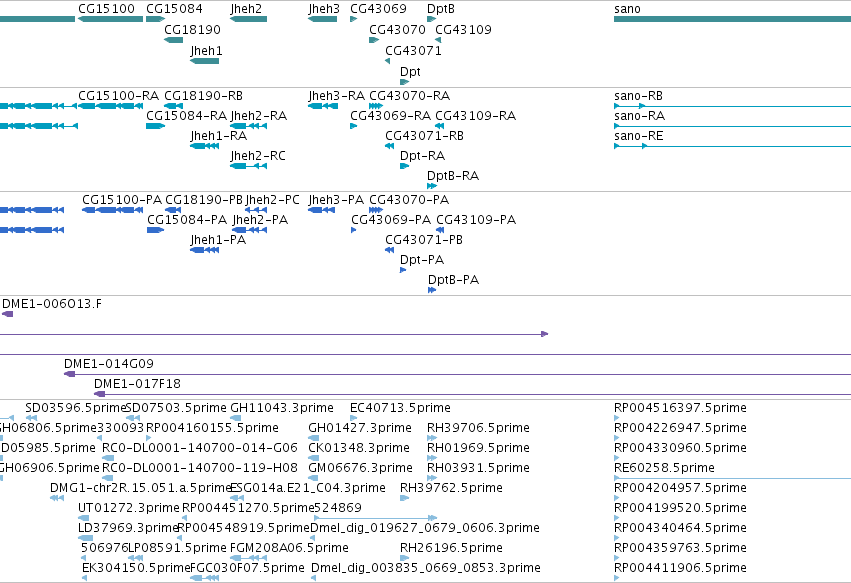The height and width of the screenshot is (583, 851).
Task: Click the DptB gene label
Action: click(x=441, y=9)
